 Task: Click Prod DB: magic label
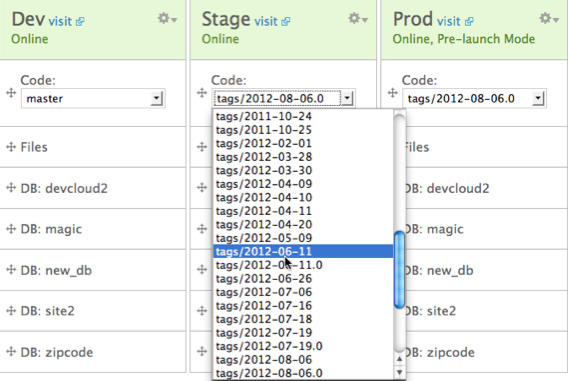coord(434,229)
